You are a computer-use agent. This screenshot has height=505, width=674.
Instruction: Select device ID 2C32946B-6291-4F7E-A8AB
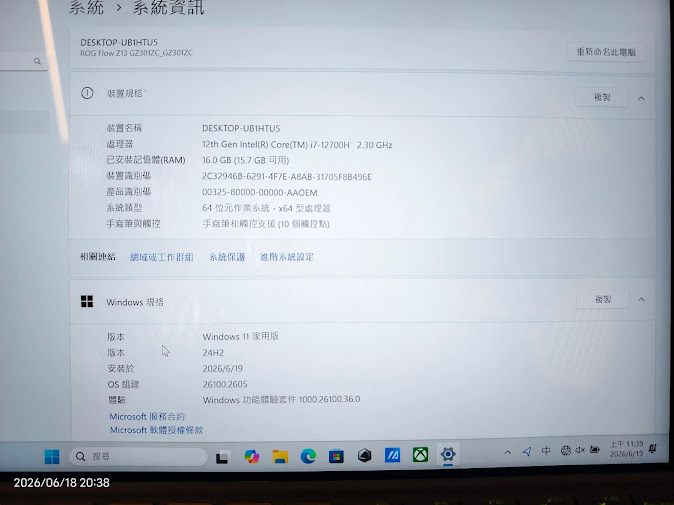pos(287,177)
